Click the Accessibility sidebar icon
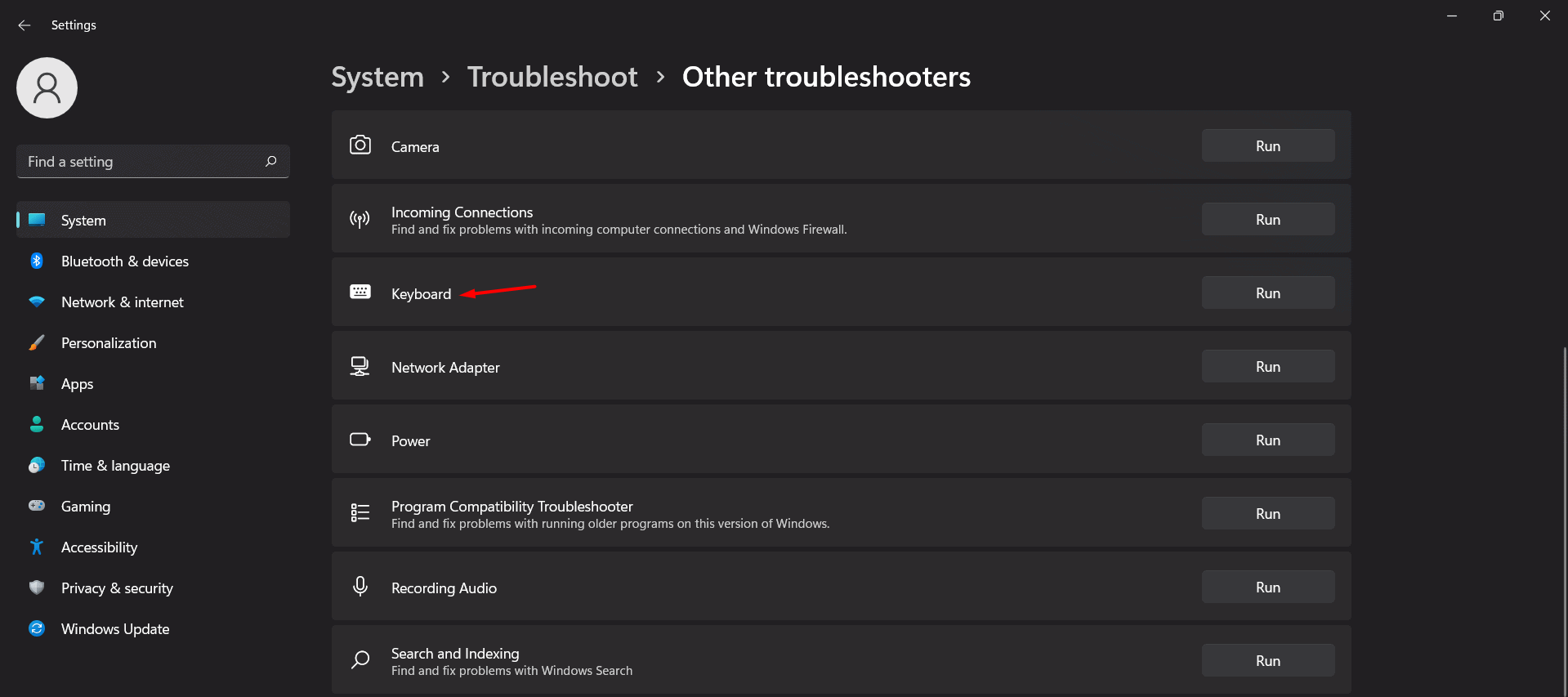Screen dimensions: 1568x697 [37, 547]
